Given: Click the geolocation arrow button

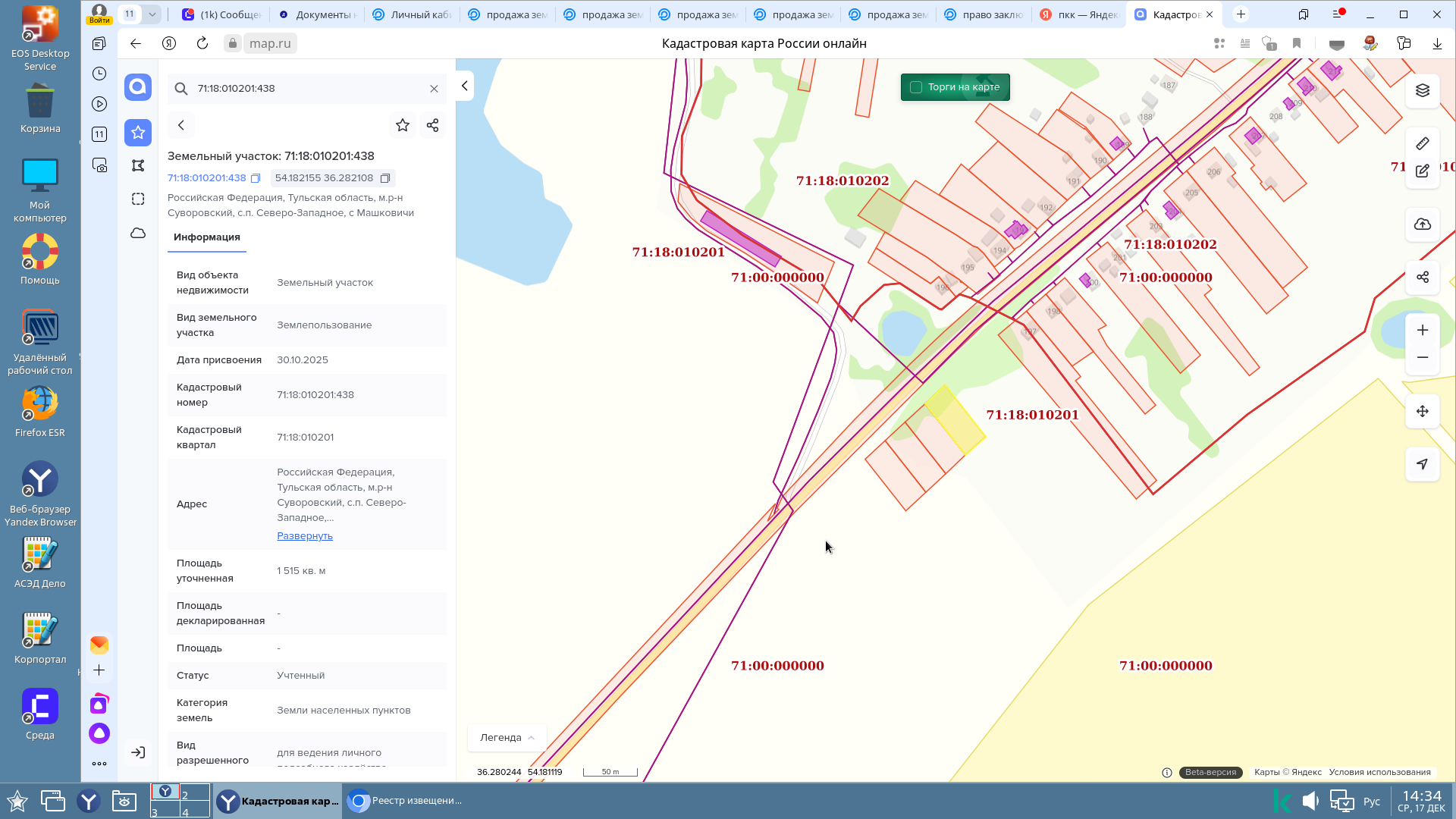Looking at the screenshot, I should [x=1422, y=464].
